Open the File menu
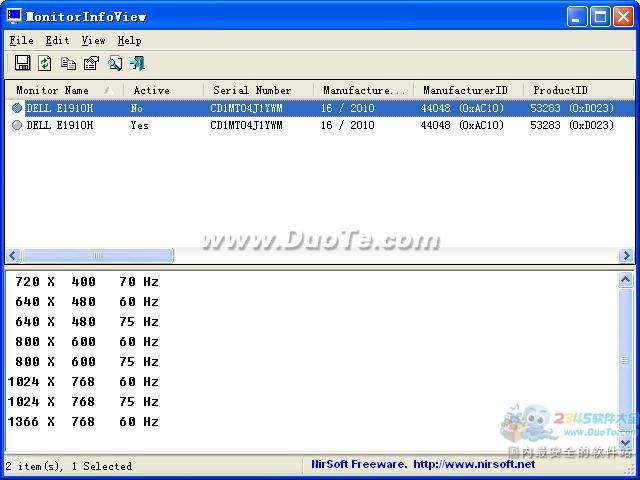The width and height of the screenshot is (640, 480). (21, 40)
